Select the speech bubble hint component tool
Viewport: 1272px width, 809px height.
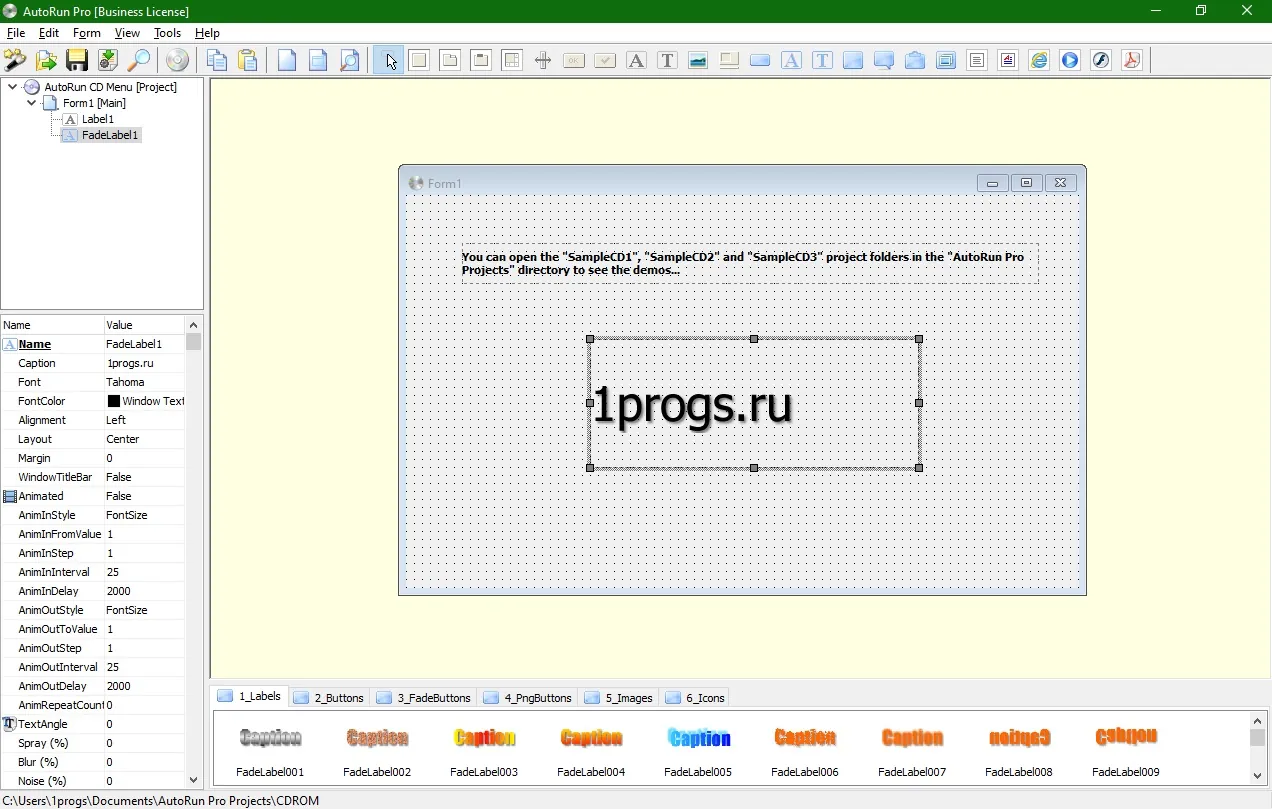click(884, 60)
